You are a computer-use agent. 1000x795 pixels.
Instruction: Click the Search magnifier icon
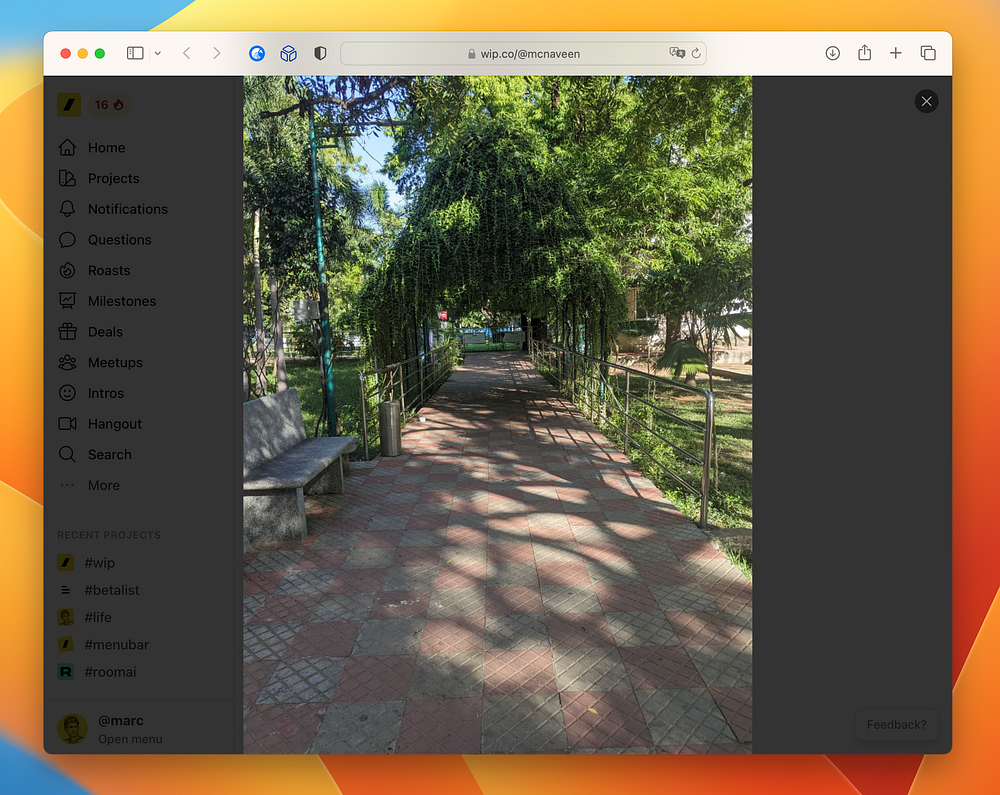tap(67, 454)
